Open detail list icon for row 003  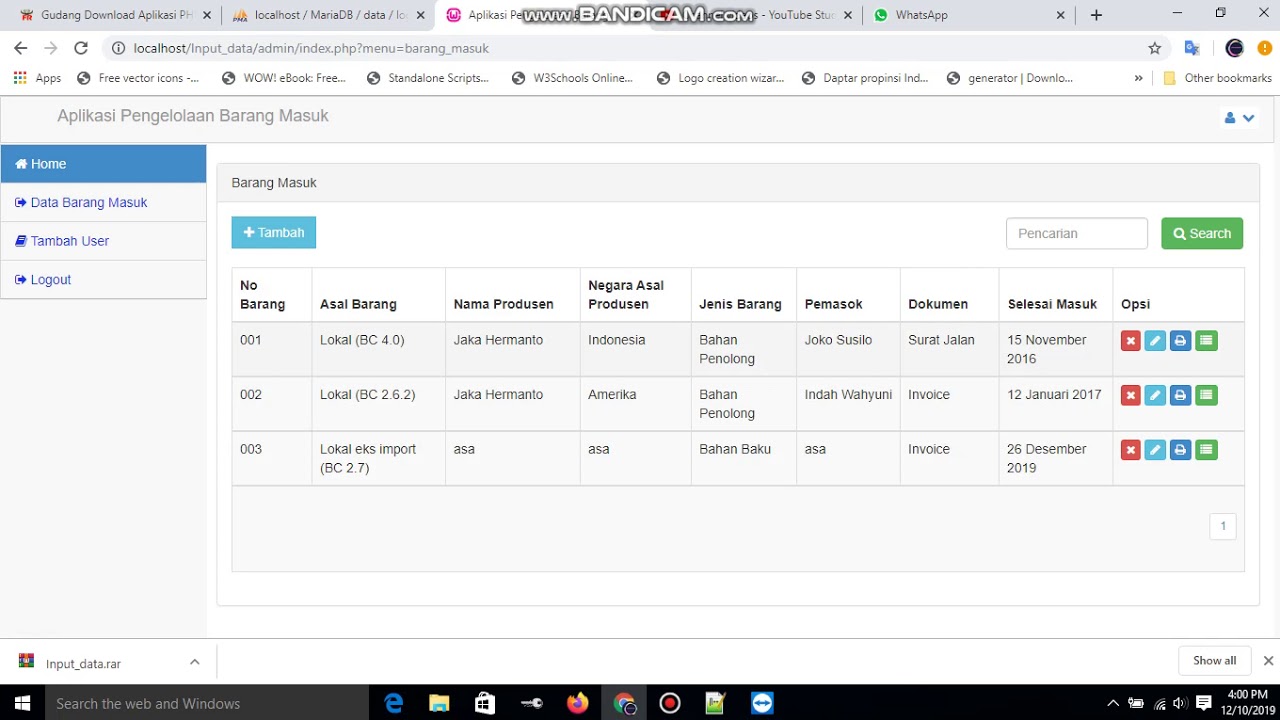tap(1206, 450)
